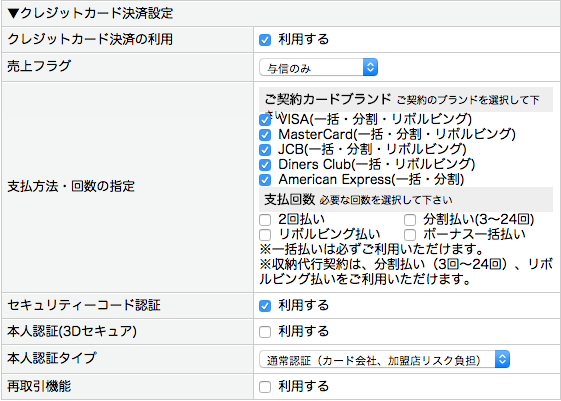Viewport: 561px width, 401px height.
Task: Uncheck the VISA card brand checkbox
Action: click(265, 119)
